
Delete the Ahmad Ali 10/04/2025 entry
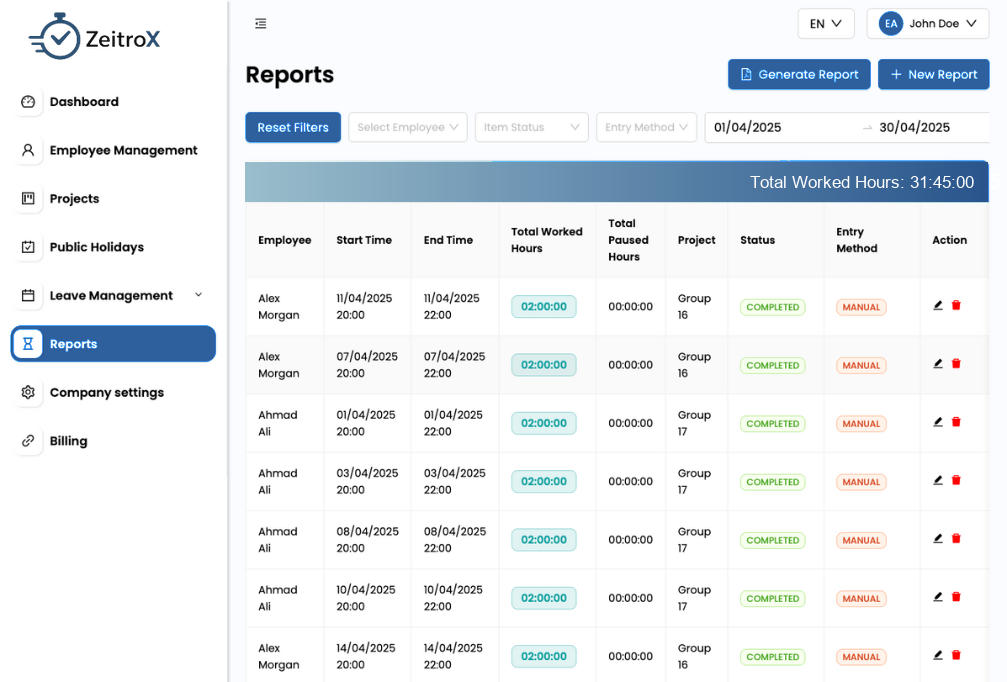coord(956,597)
